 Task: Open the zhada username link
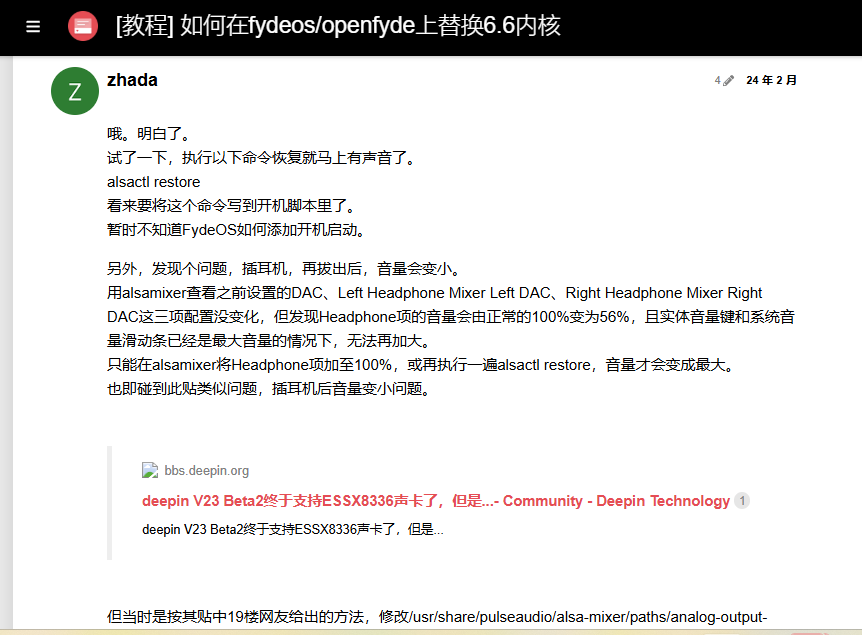click(x=132, y=80)
